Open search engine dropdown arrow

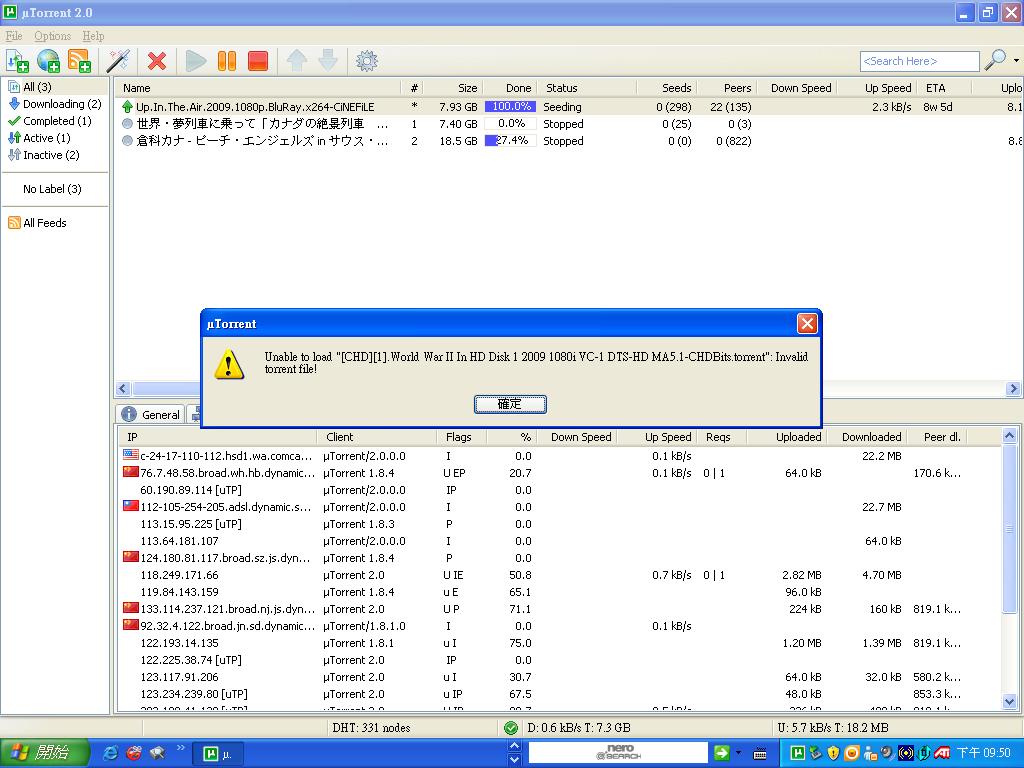point(1016,61)
